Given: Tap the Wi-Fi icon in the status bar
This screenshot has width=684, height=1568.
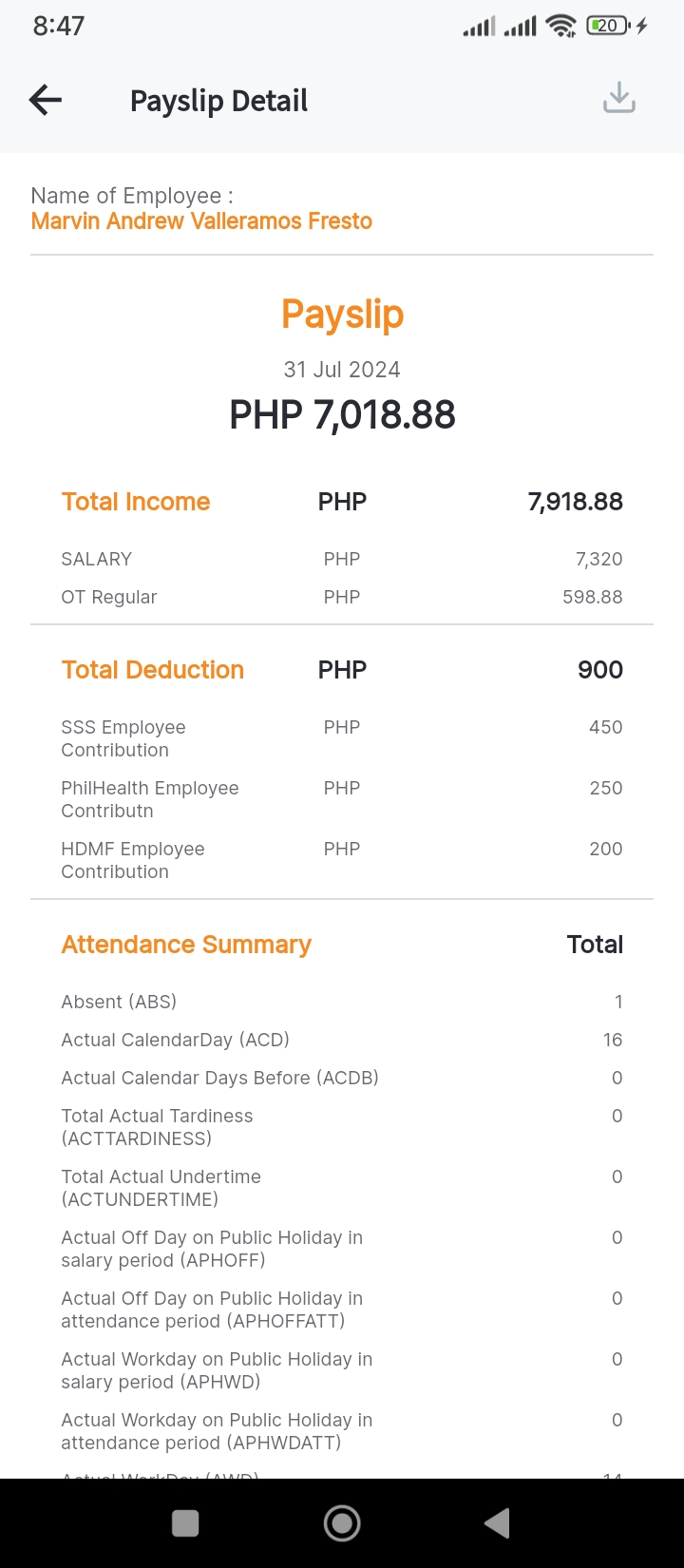Looking at the screenshot, I should (x=561, y=26).
